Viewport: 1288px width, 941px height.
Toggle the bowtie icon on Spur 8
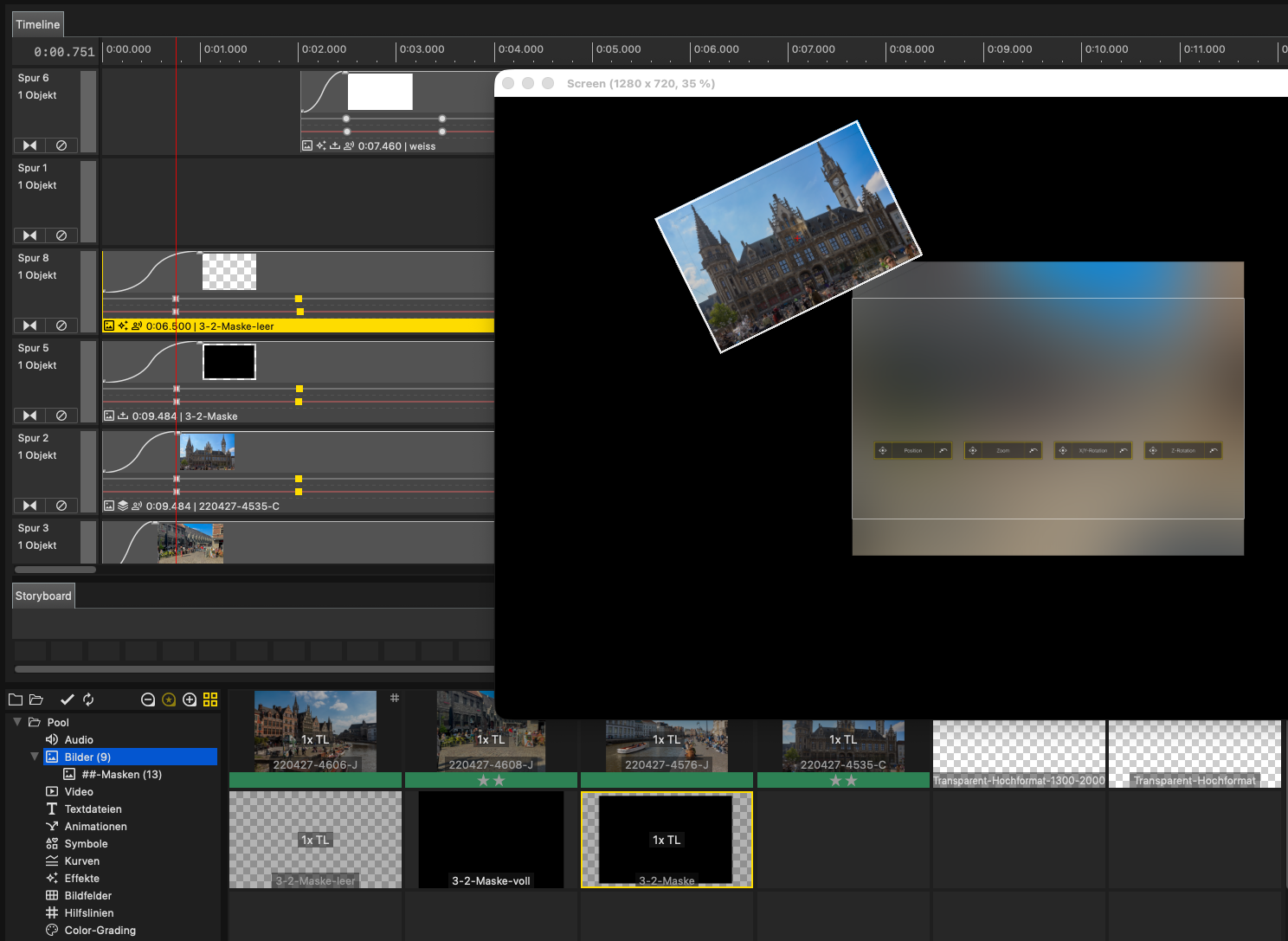(29, 325)
